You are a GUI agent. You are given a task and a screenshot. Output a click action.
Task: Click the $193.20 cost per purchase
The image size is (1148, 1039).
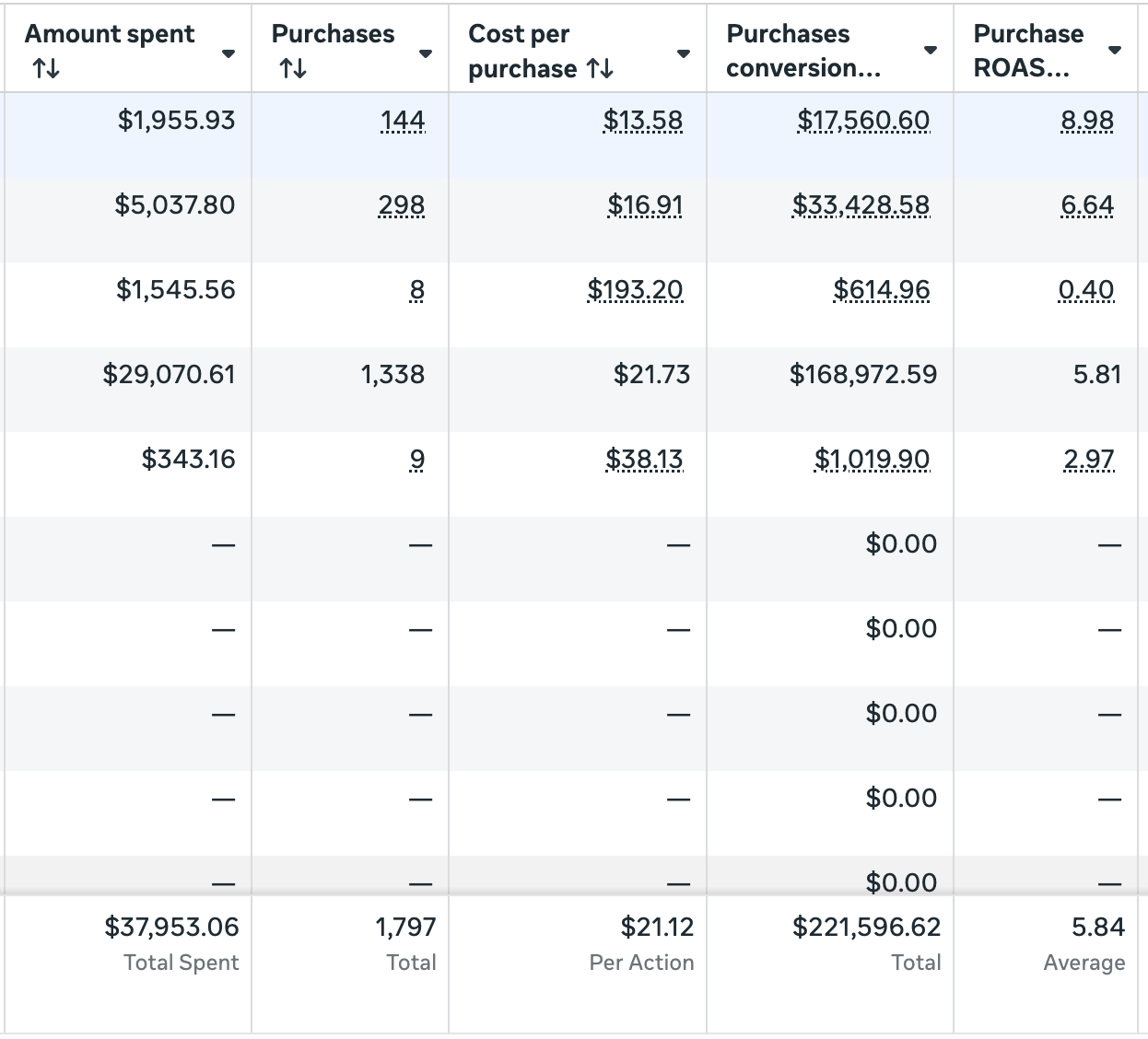(636, 290)
